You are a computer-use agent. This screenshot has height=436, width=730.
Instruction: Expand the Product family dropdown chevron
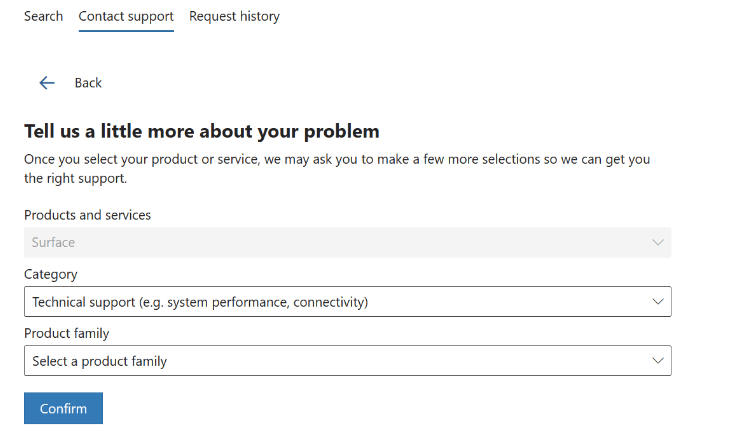coord(657,360)
